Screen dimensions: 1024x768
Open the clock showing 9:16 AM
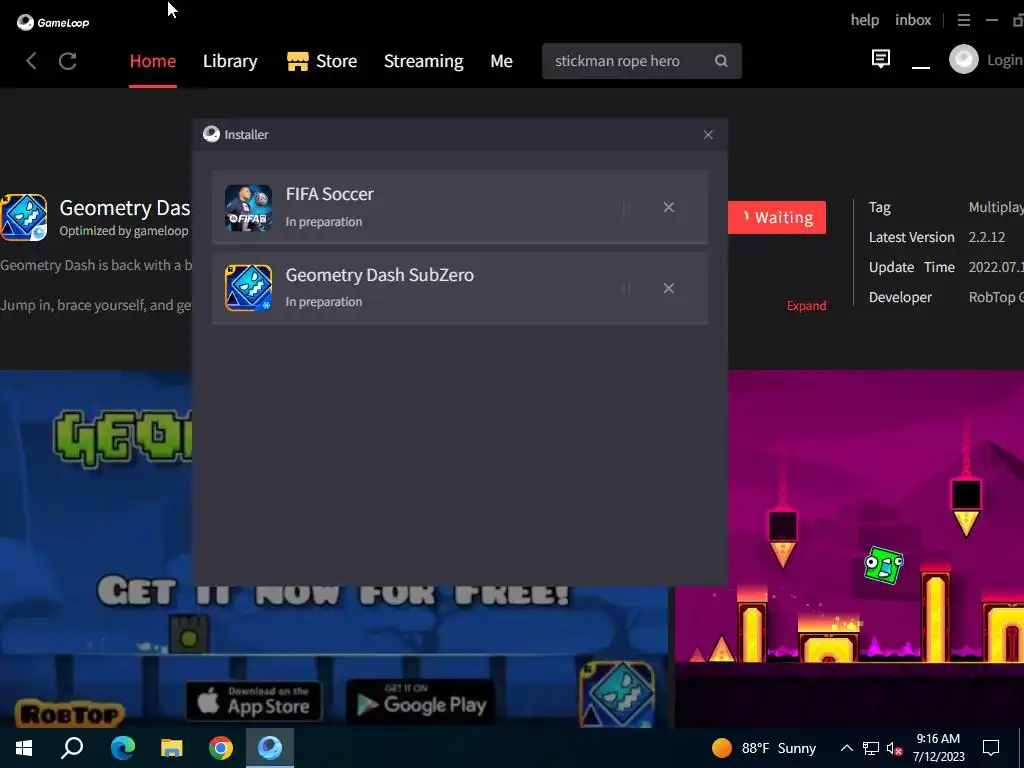click(x=938, y=748)
